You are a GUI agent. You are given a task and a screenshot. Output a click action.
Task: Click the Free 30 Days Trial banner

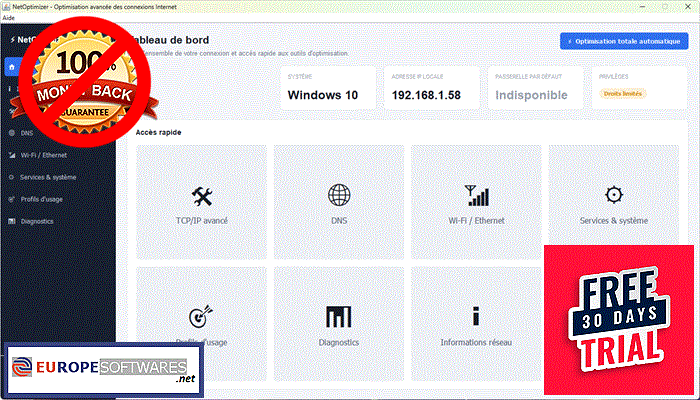(619, 320)
